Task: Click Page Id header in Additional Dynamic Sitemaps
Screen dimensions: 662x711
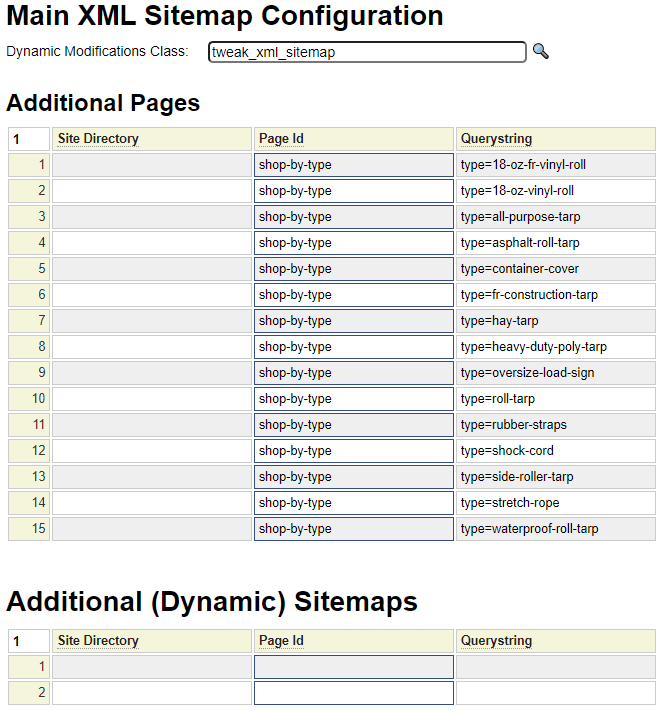Action: click(281, 641)
